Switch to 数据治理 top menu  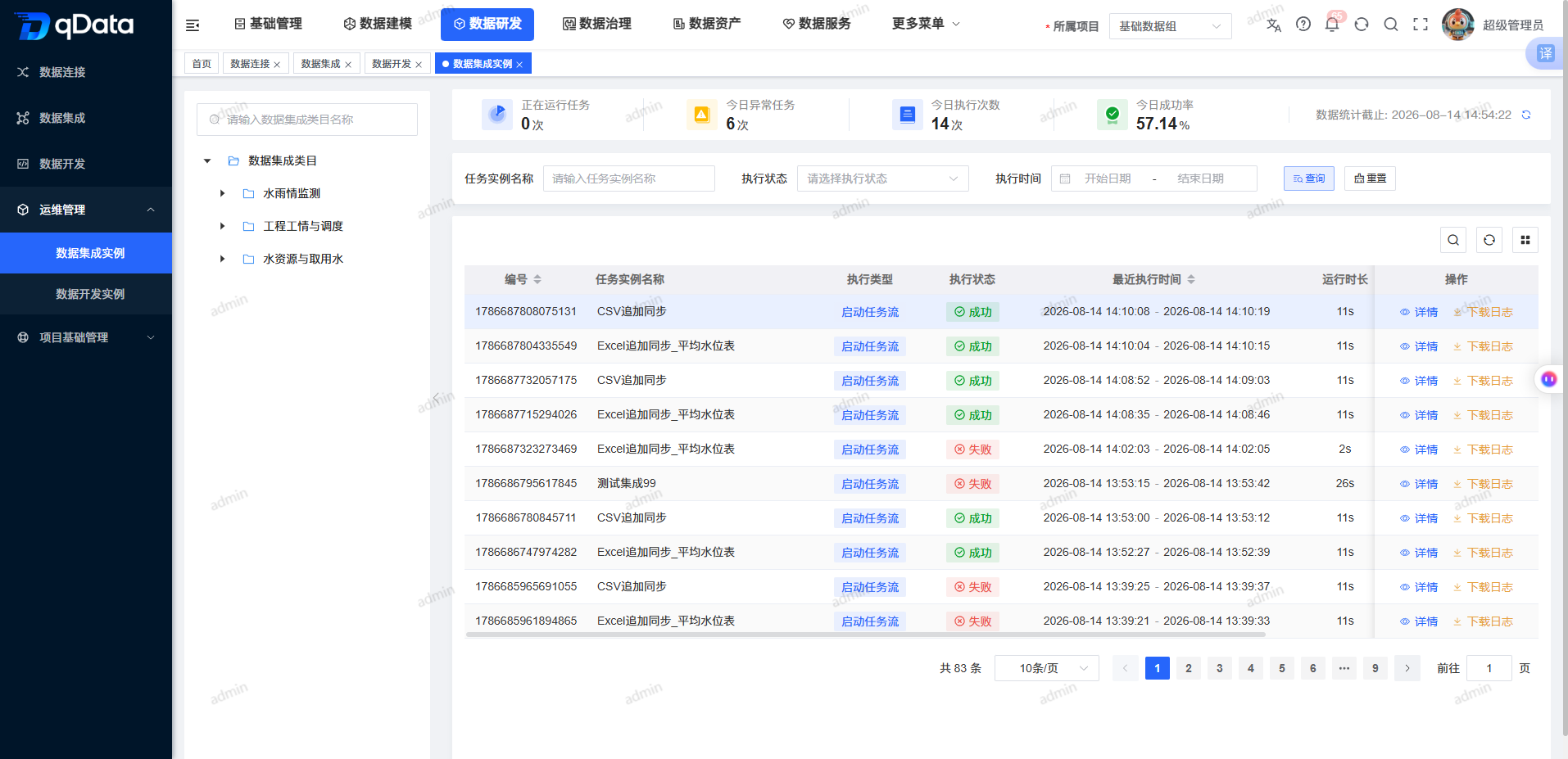[x=597, y=24]
